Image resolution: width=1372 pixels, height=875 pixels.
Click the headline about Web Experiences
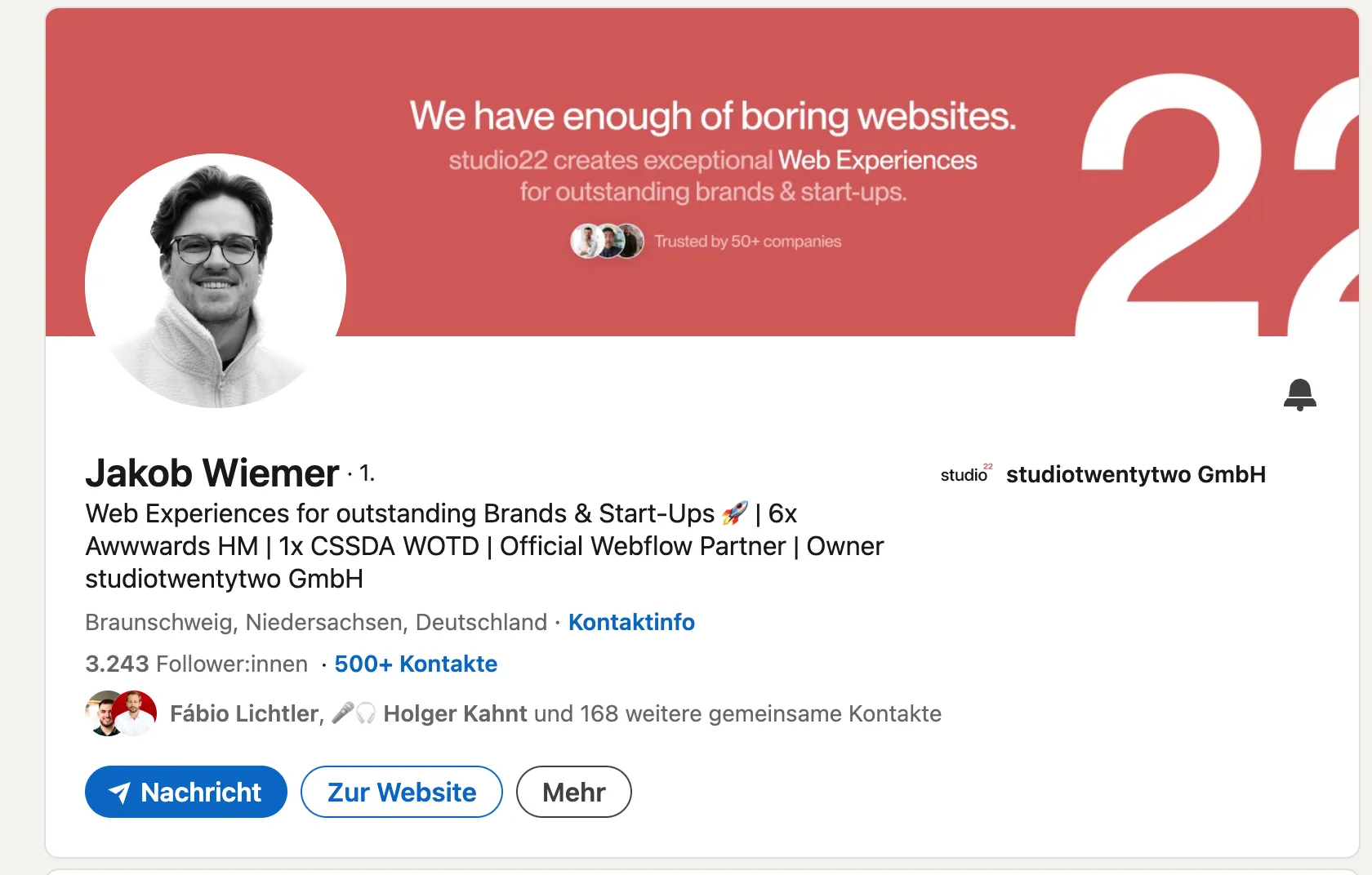[484, 546]
